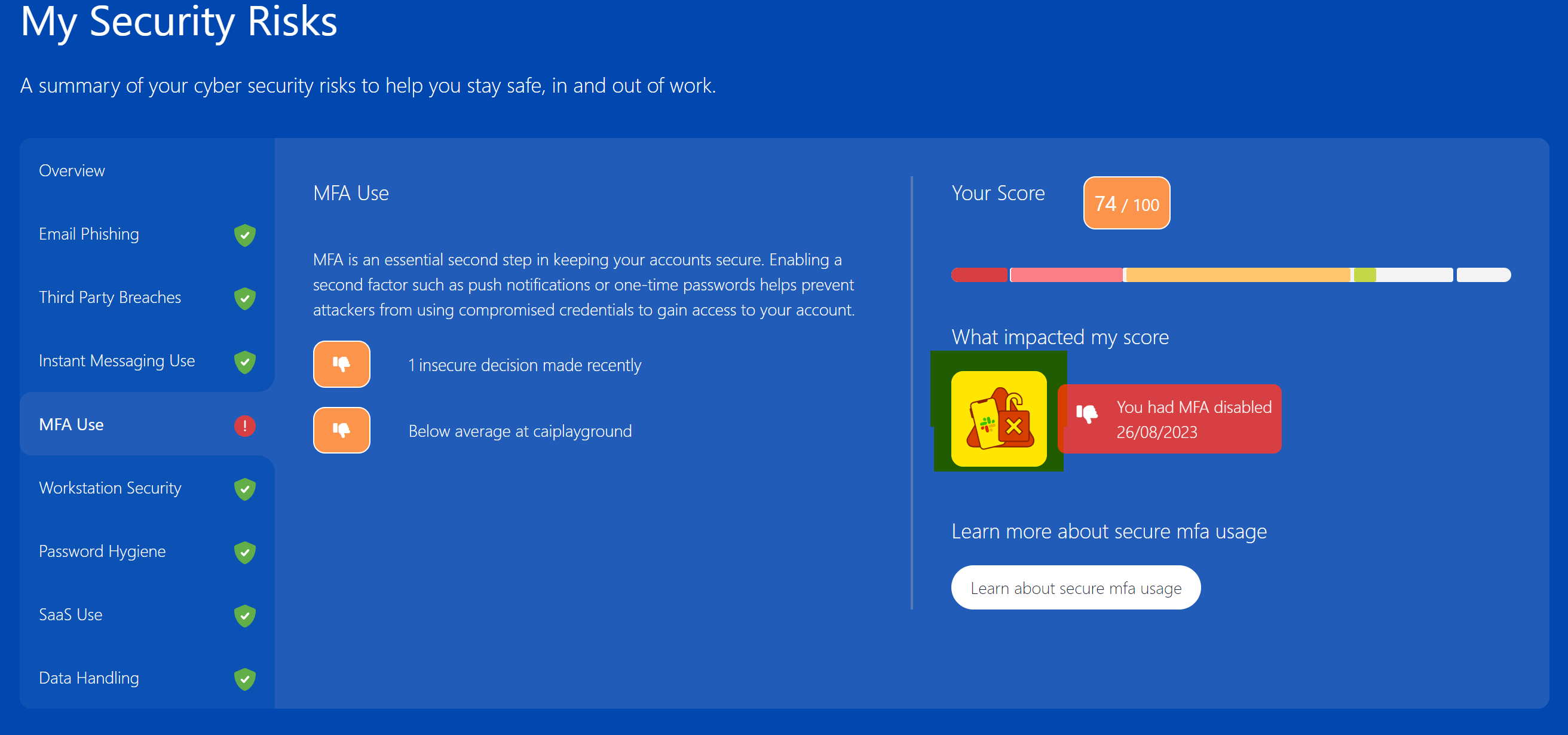Open the Overview tab in the sidebar
The image size is (1568, 735).
click(146, 170)
